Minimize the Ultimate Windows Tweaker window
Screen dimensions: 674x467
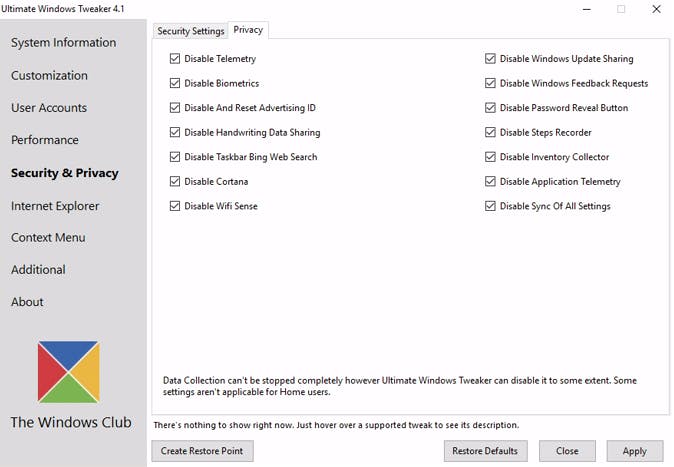point(584,9)
